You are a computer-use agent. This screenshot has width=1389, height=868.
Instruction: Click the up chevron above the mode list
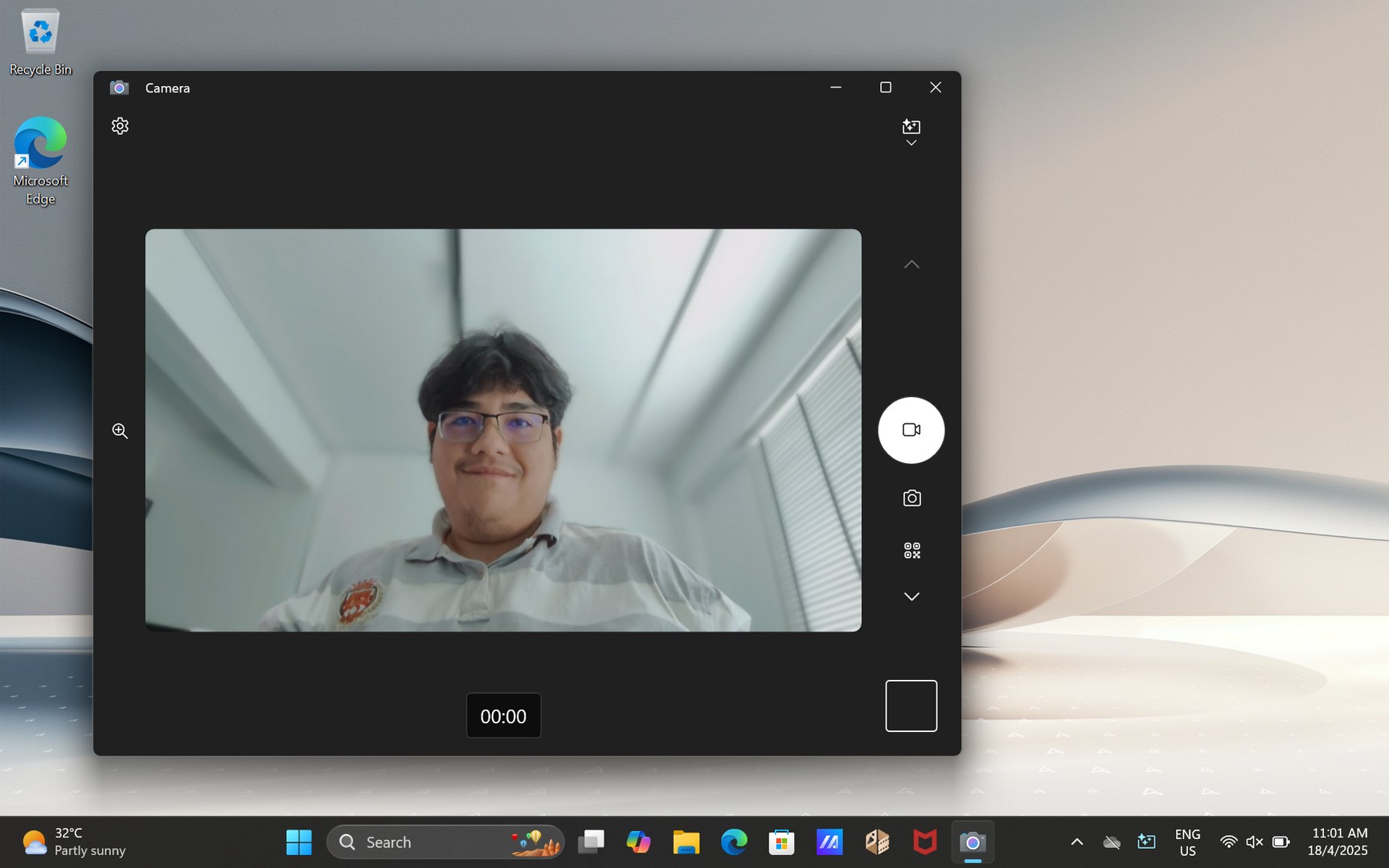(912, 264)
